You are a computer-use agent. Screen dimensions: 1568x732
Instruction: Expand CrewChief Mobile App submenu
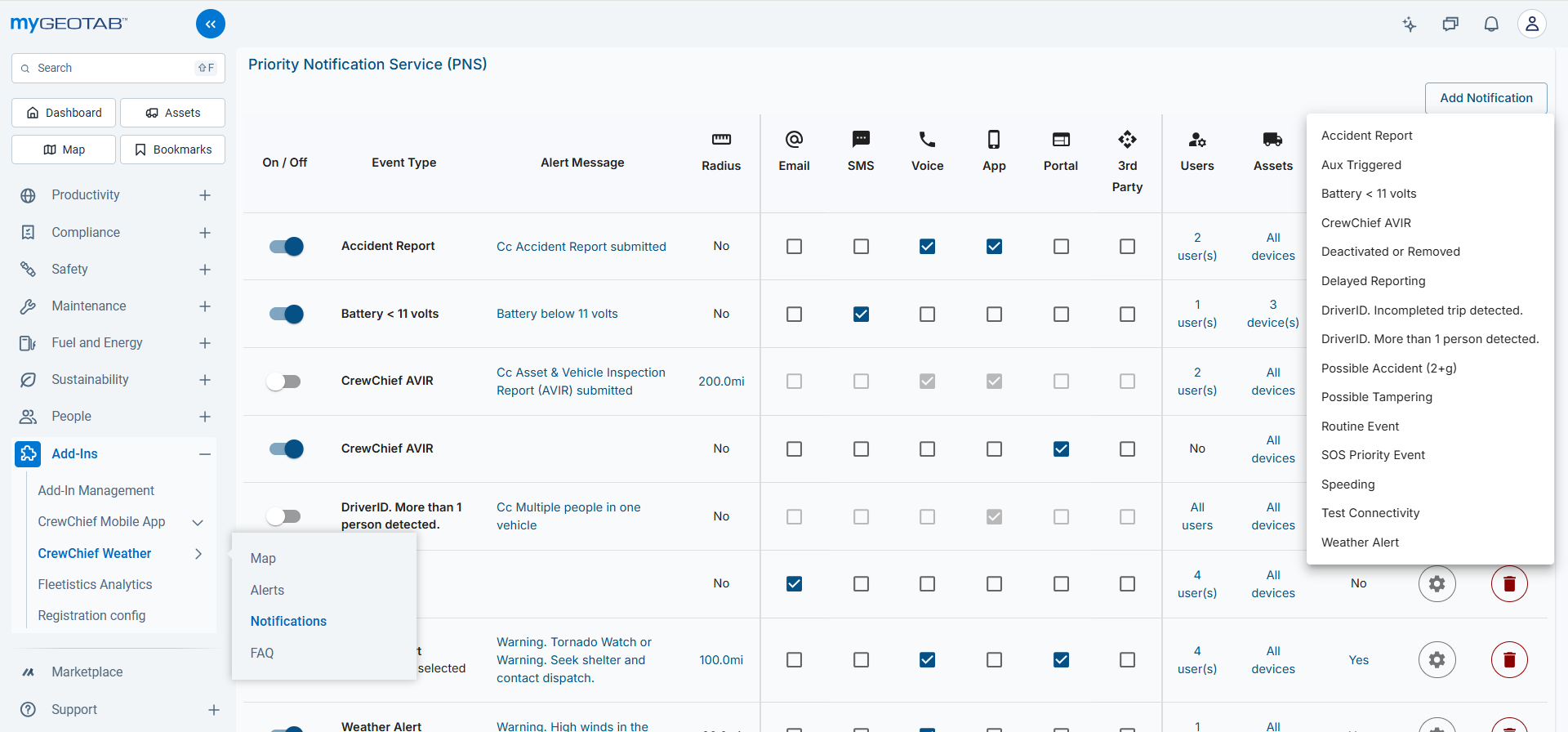(x=198, y=522)
